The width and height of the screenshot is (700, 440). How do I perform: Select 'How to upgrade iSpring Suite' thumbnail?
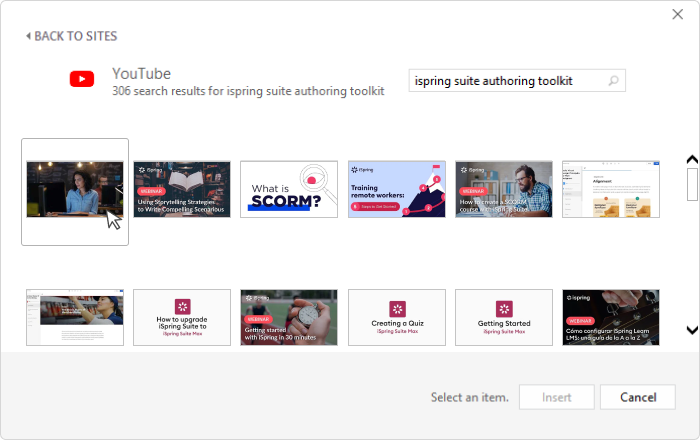pos(182,317)
